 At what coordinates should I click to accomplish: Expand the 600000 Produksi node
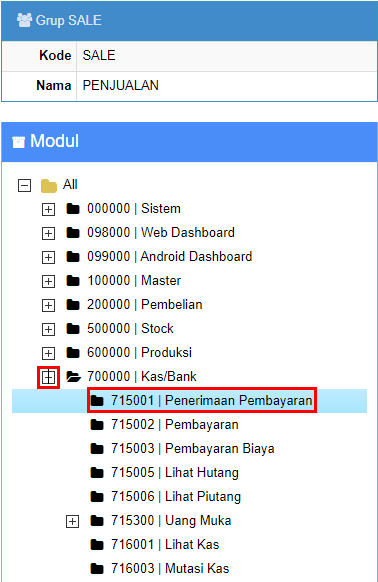[x=48, y=353]
